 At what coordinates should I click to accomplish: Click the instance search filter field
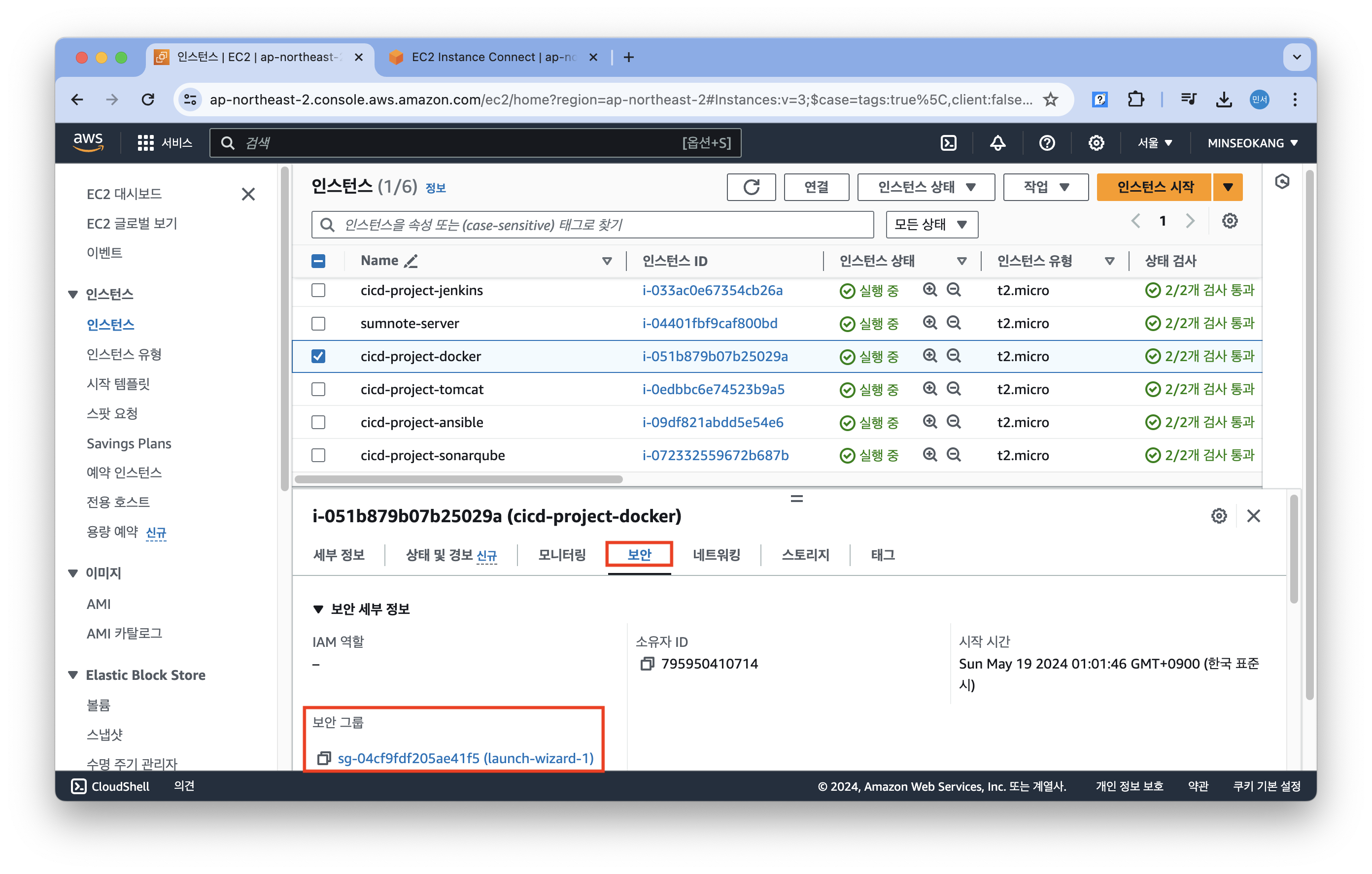point(592,225)
